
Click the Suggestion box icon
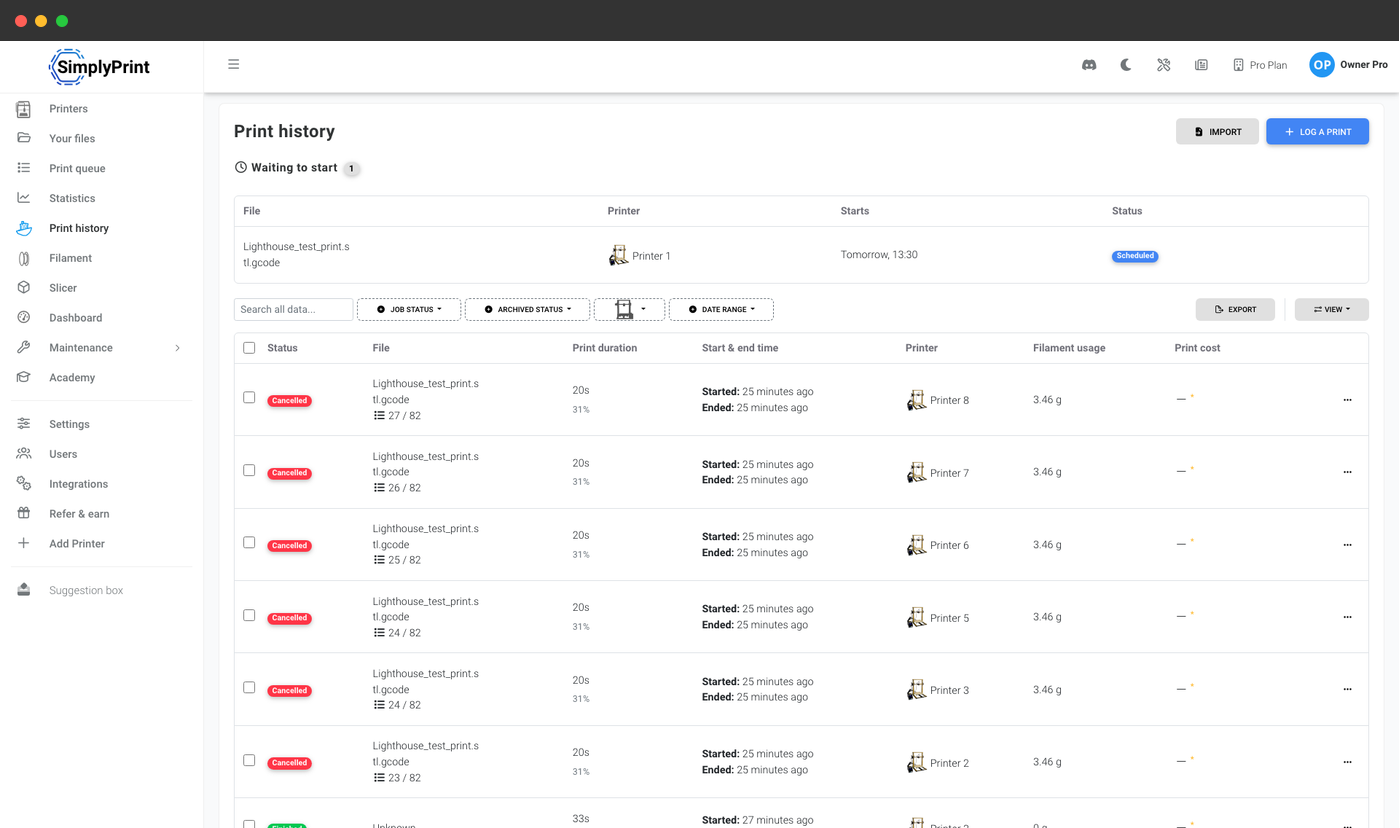23,590
